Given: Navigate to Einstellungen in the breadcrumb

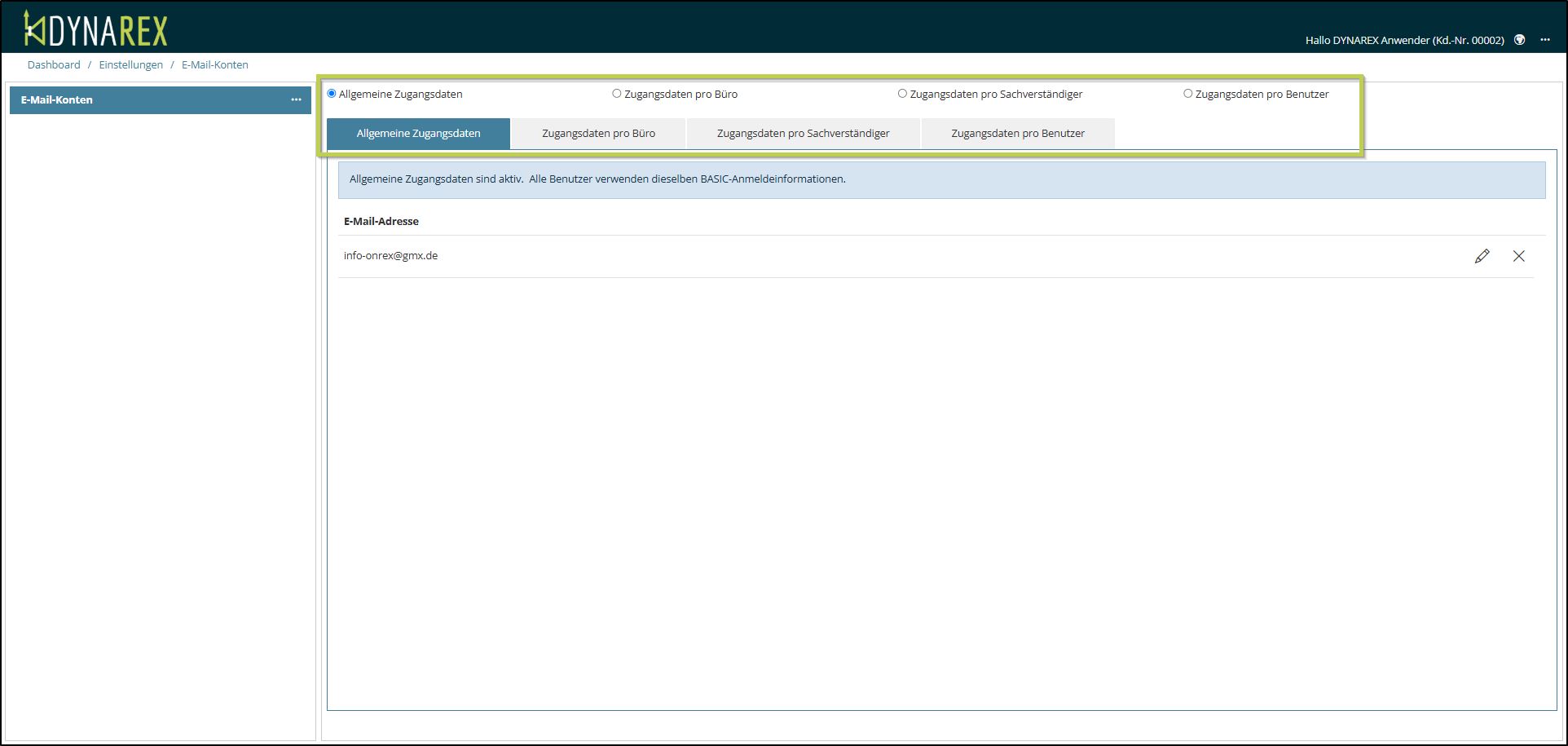Looking at the screenshot, I should point(130,65).
